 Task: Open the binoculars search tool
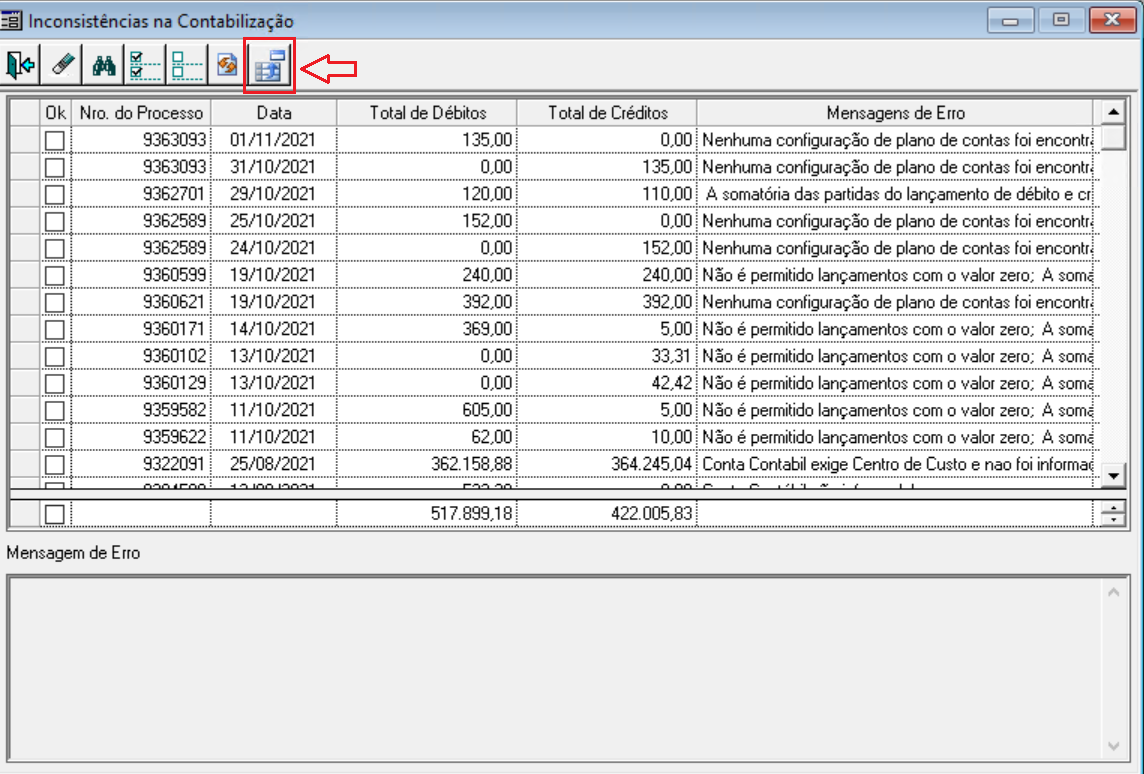(104, 66)
